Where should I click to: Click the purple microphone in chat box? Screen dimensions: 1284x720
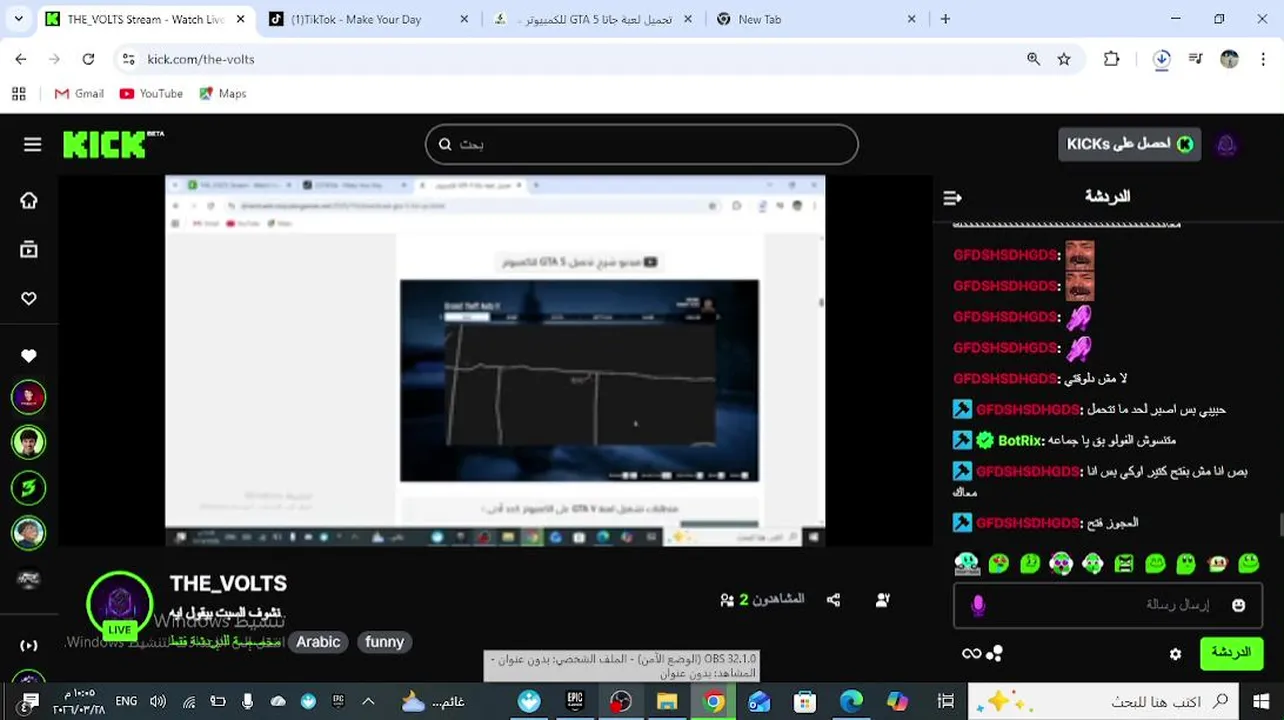pyautogui.click(x=978, y=605)
